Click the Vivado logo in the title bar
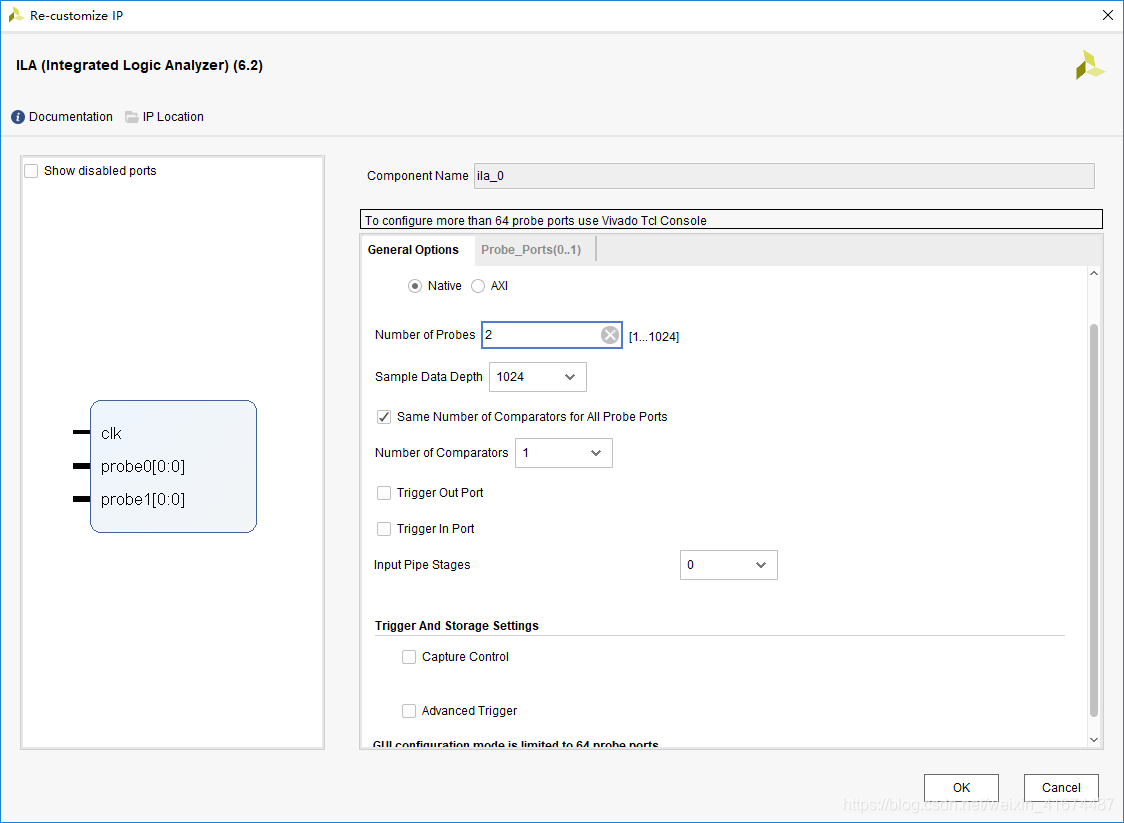The image size is (1124, 823). 16,15
